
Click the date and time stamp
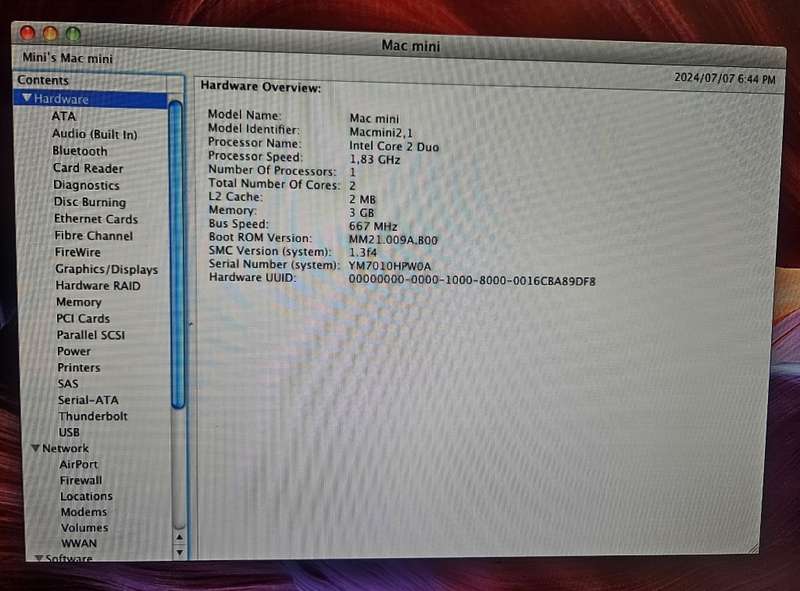click(724, 79)
